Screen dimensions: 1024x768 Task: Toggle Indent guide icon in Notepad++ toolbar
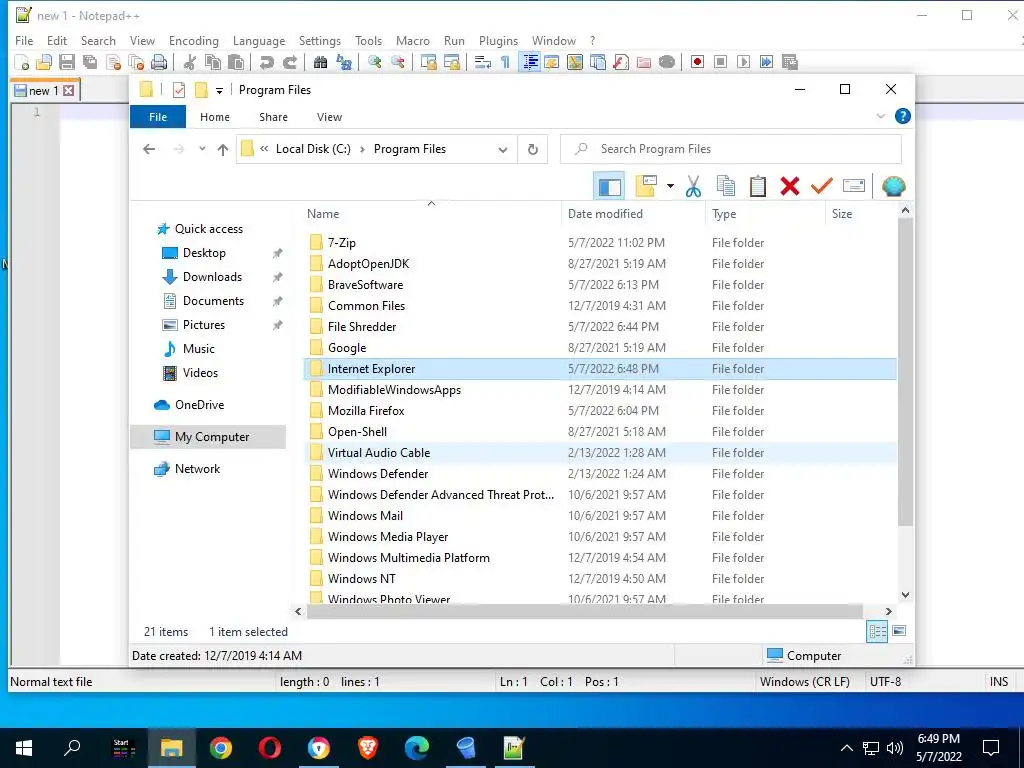point(530,62)
